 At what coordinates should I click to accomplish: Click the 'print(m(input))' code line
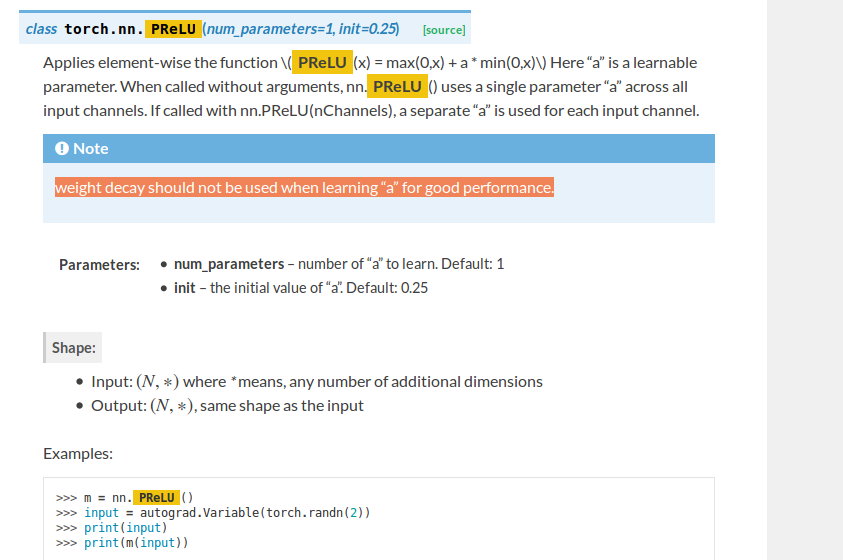(x=136, y=543)
